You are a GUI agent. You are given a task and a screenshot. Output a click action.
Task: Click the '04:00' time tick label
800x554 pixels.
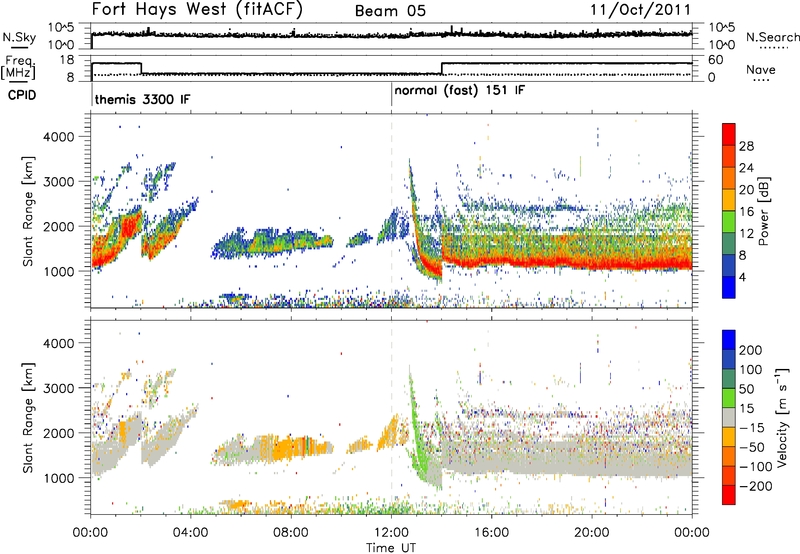point(191,533)
